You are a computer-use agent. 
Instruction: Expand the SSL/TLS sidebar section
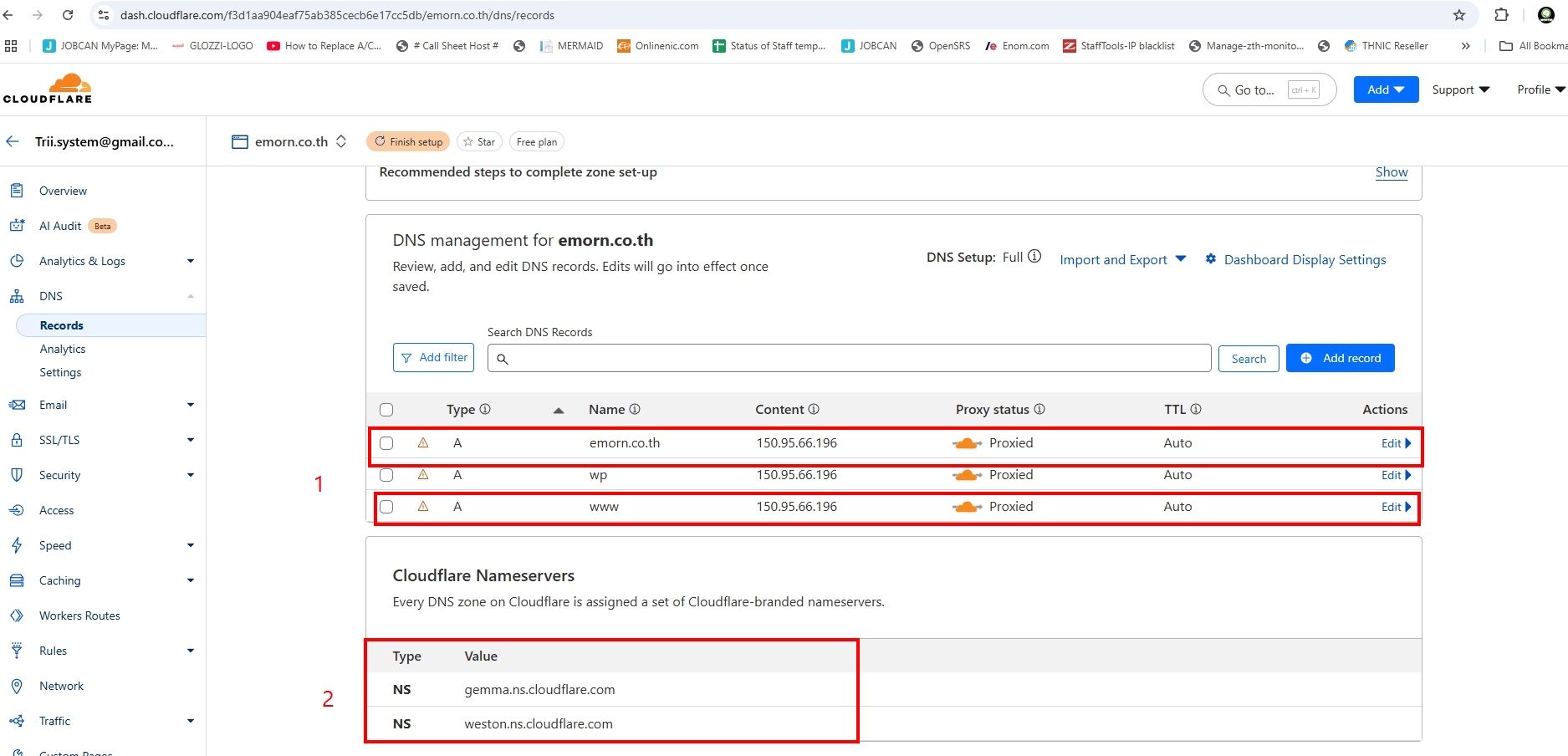click(191, 440)
